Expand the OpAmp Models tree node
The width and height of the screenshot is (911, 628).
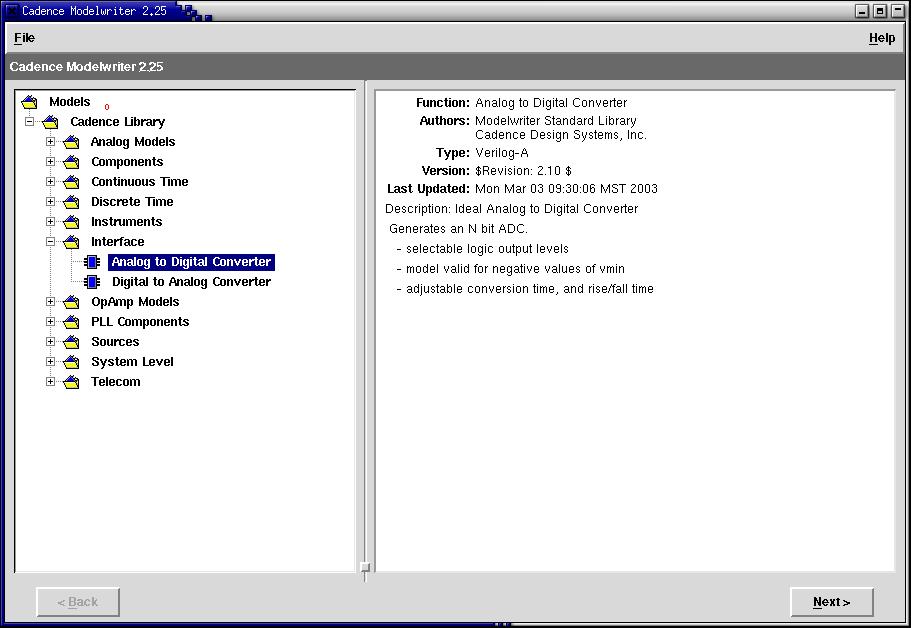50,301
